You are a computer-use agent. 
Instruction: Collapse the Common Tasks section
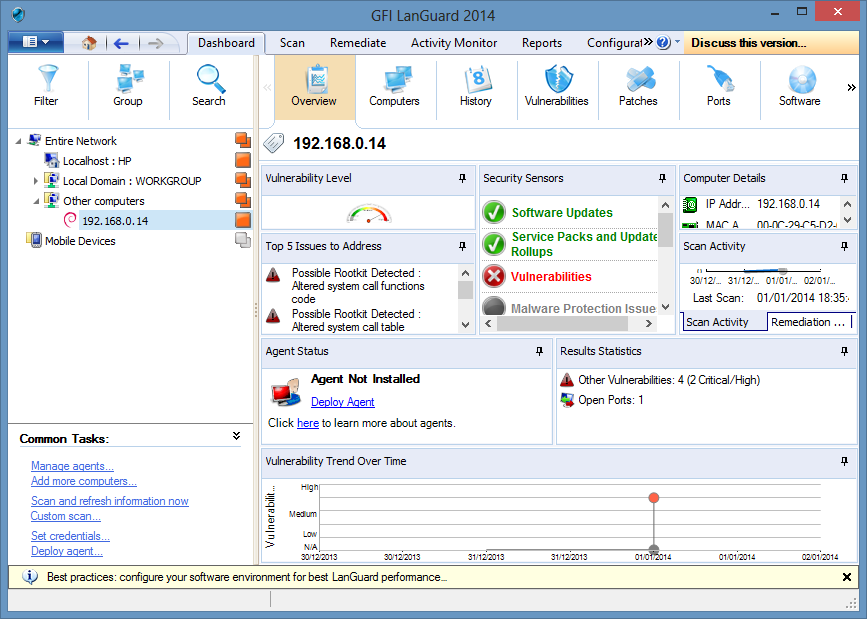[x=237, y=436]
